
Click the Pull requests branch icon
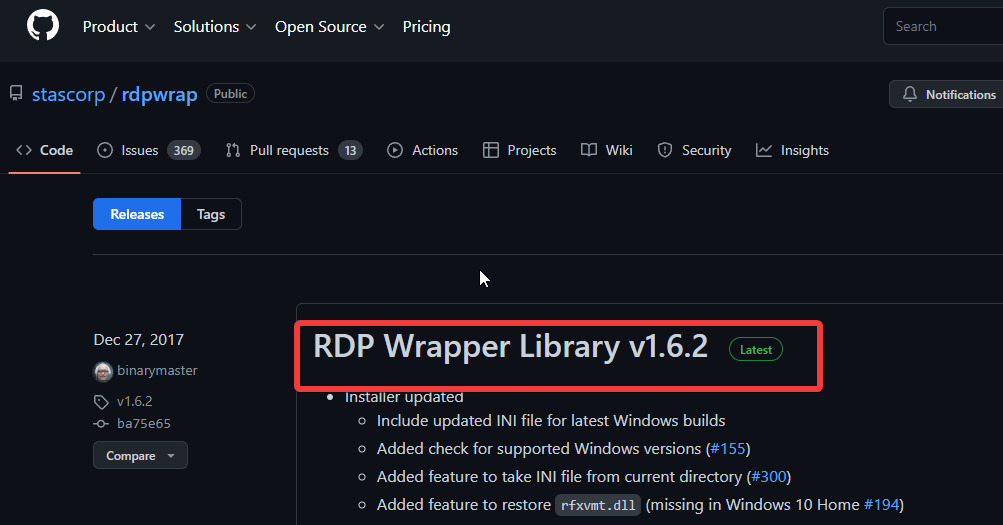[233, 150]
